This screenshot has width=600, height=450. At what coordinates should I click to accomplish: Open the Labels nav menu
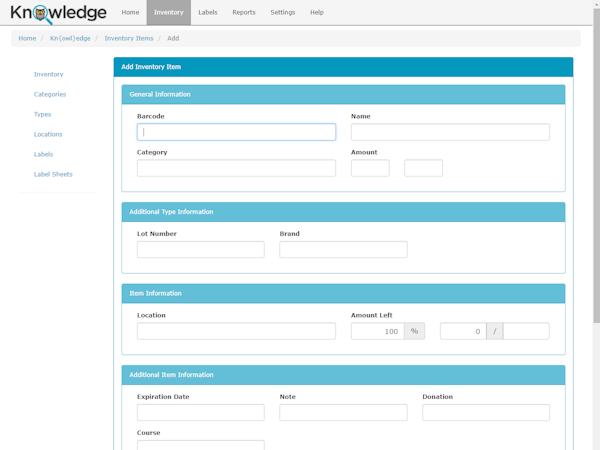[208, 12]
